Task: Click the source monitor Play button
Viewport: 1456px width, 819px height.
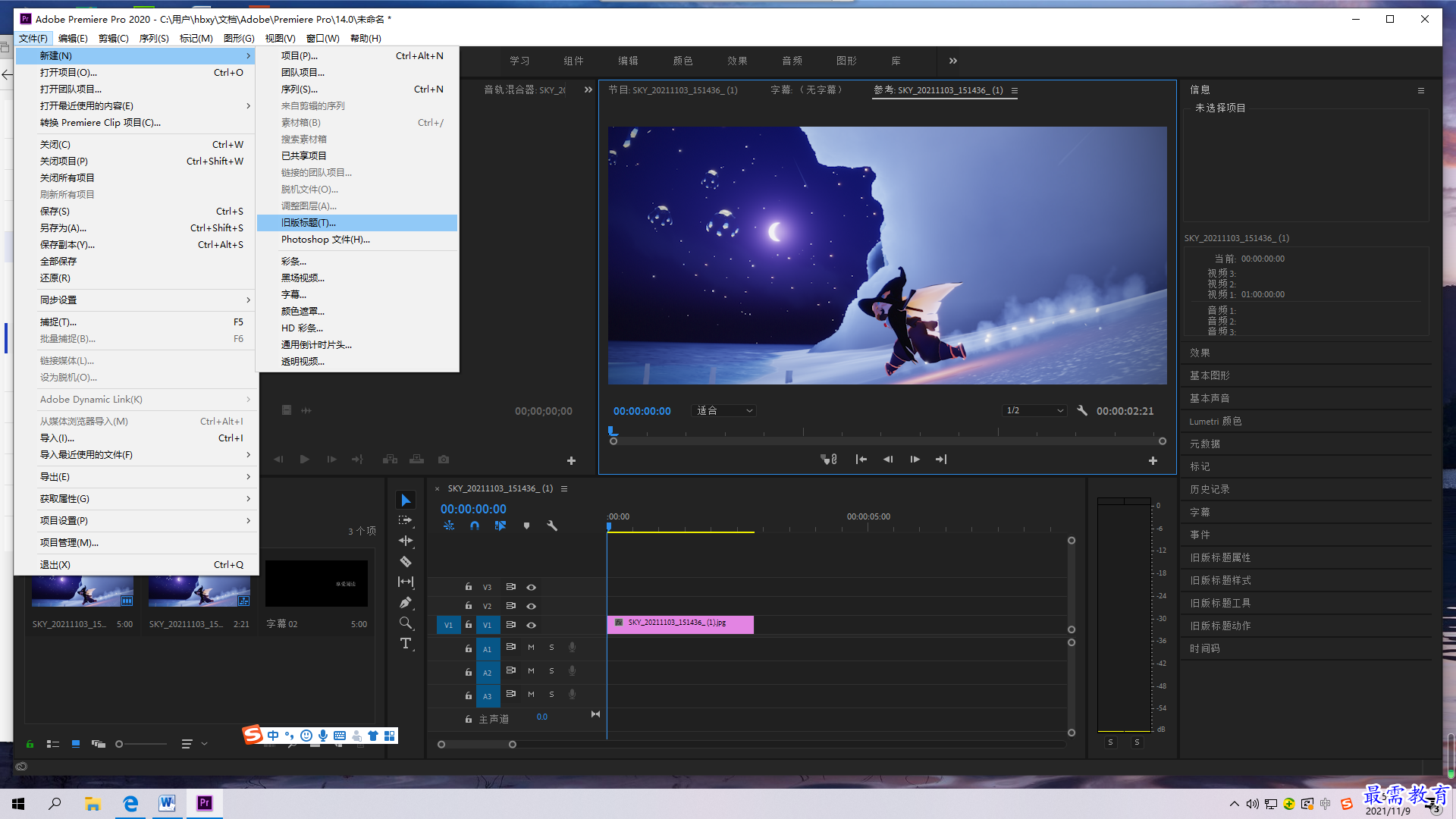Action: [304, 460]
